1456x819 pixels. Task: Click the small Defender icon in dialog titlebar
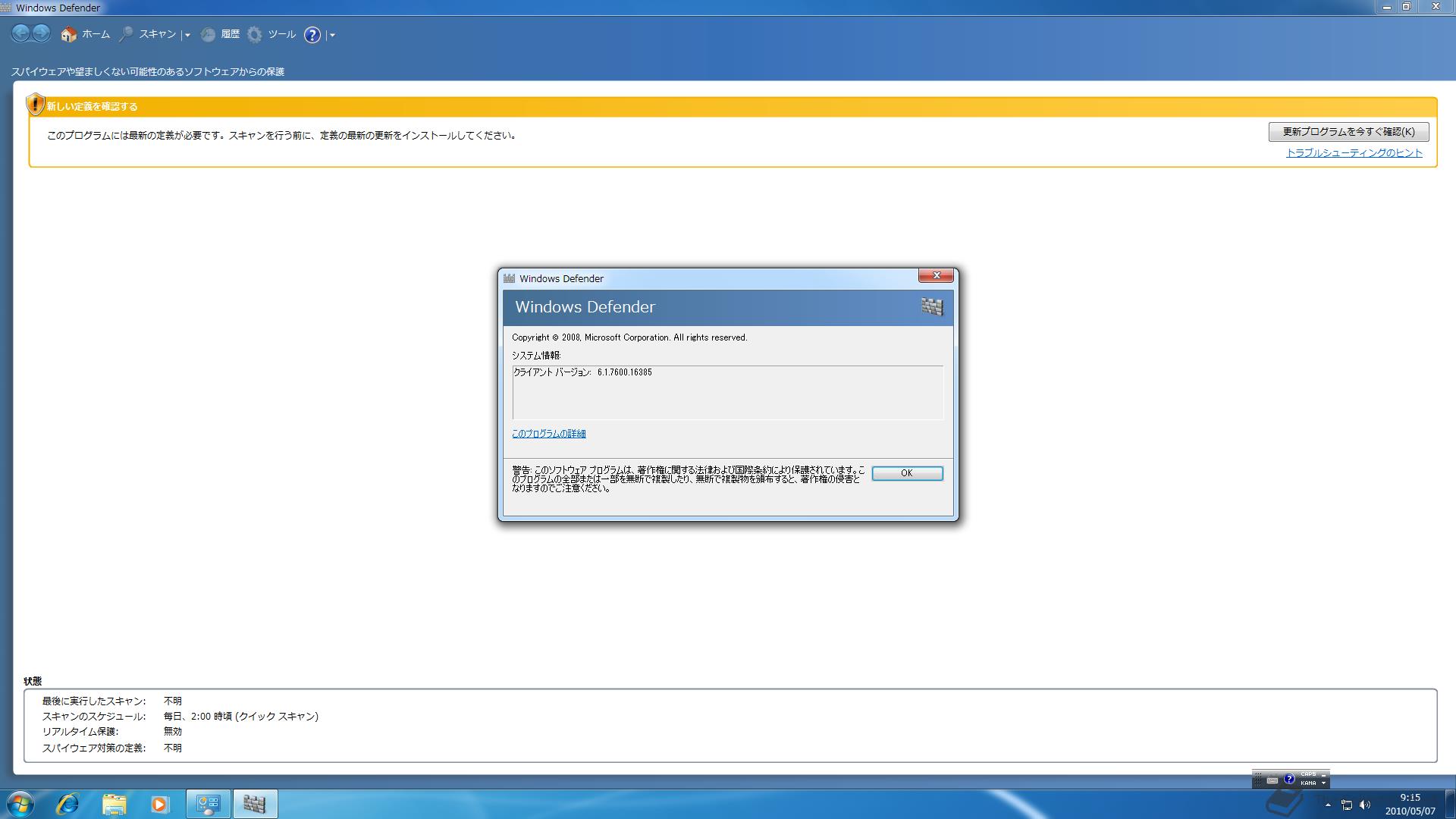pos(509,278)
